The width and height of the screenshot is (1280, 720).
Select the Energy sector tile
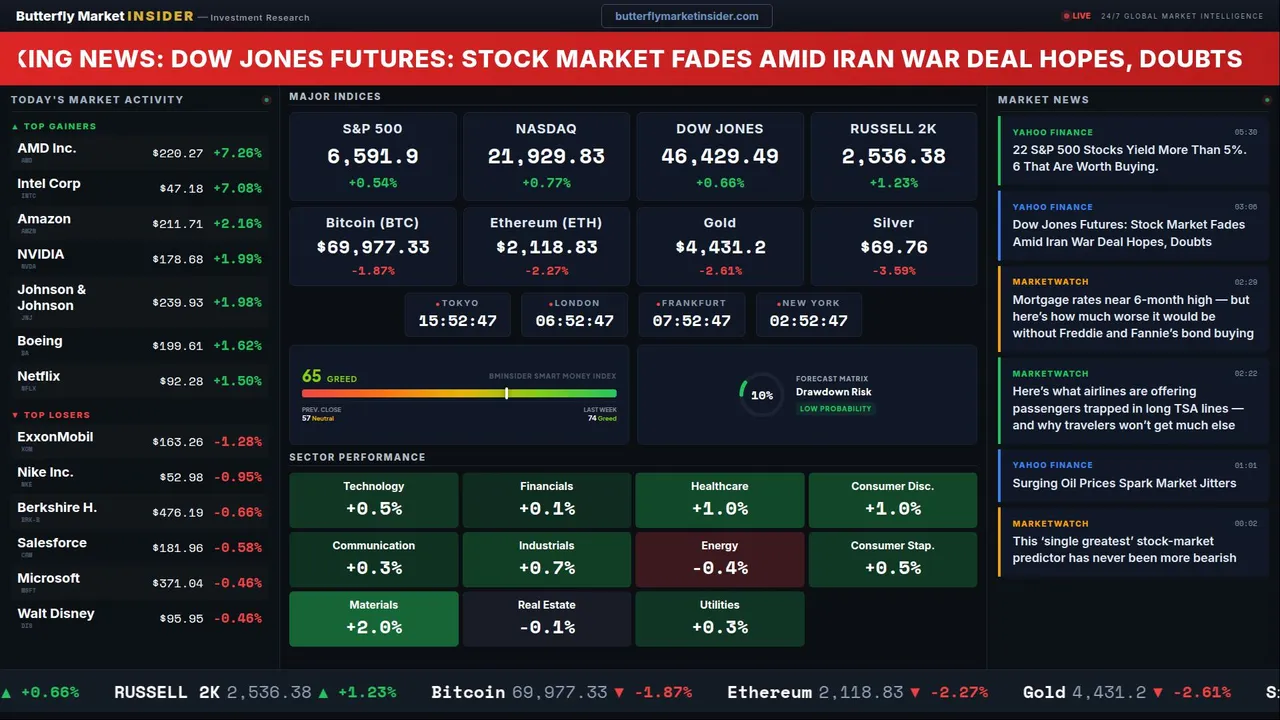click(720, 559)
